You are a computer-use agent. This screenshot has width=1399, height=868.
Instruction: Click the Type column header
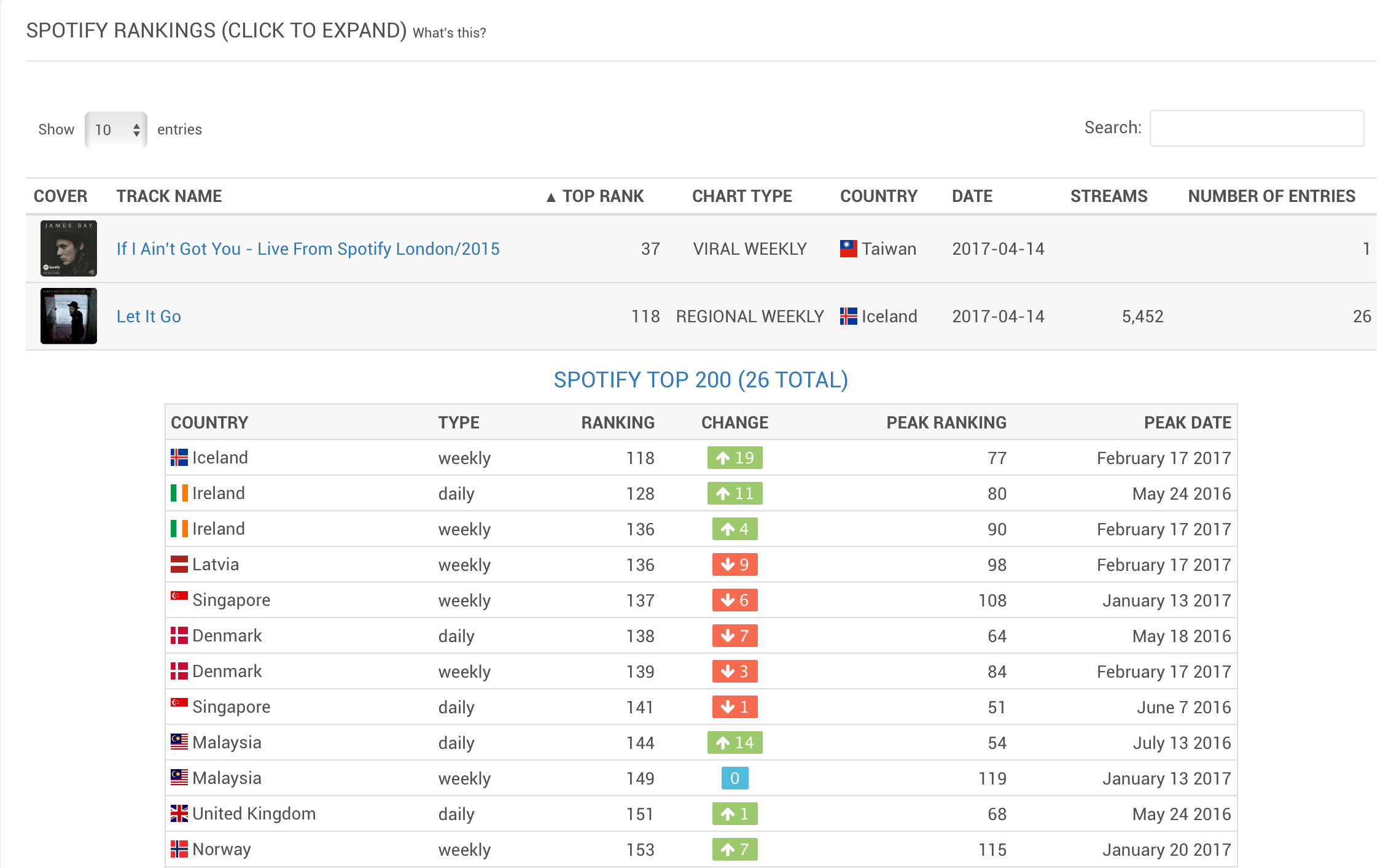459,422
